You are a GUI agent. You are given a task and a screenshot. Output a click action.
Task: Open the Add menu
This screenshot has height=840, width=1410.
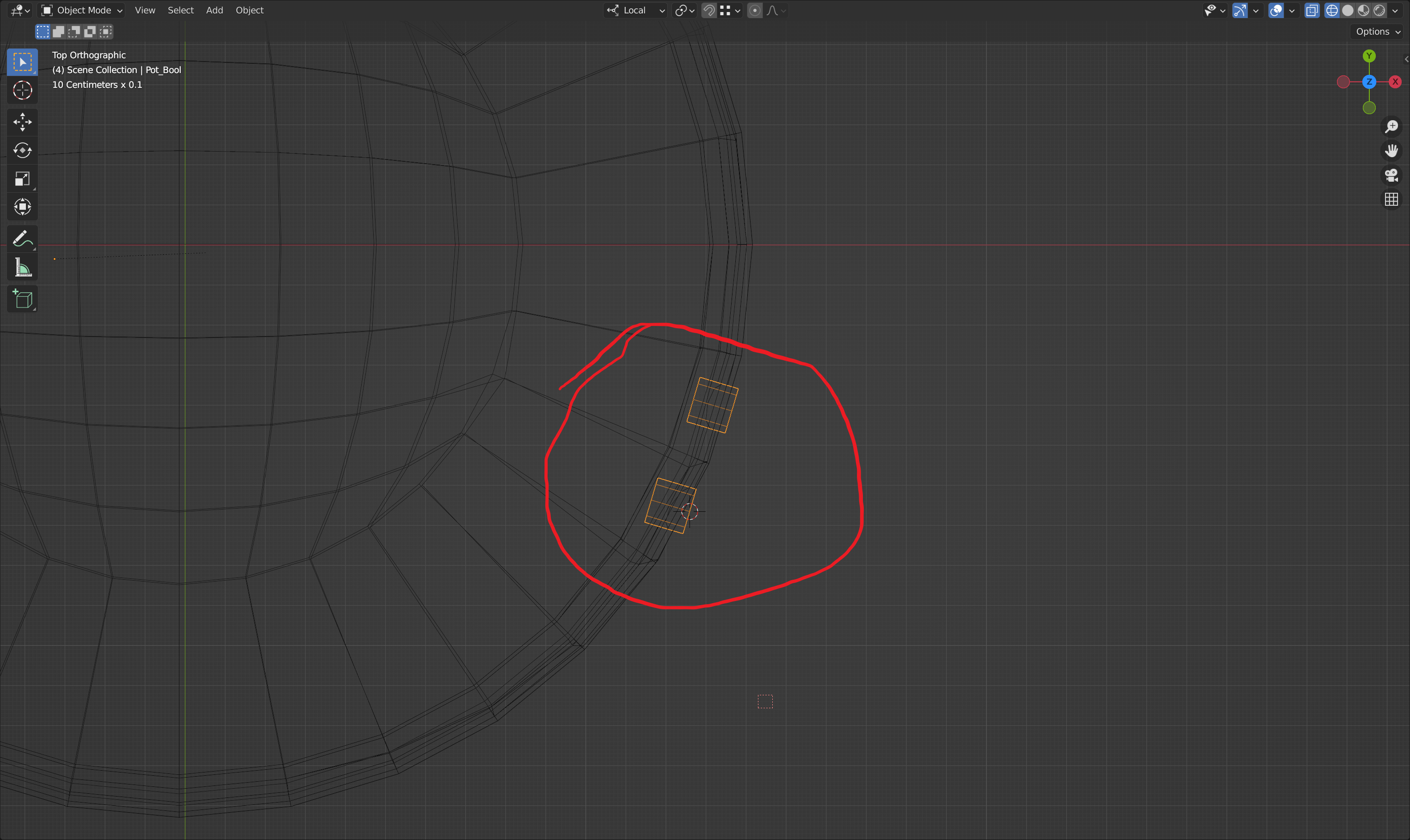[x=215, y=10]
